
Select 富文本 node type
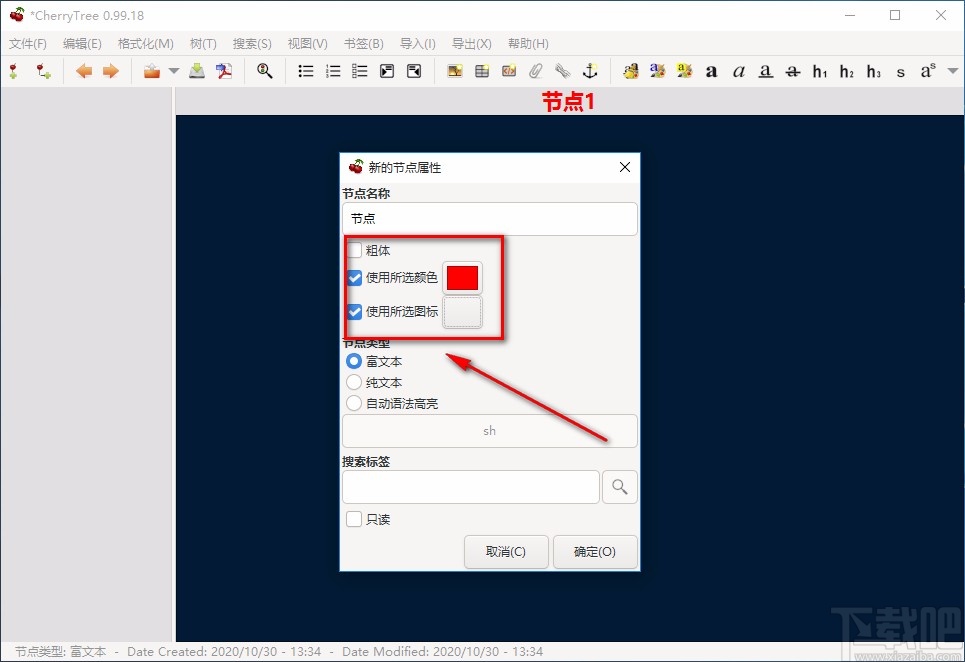[354, 361]
